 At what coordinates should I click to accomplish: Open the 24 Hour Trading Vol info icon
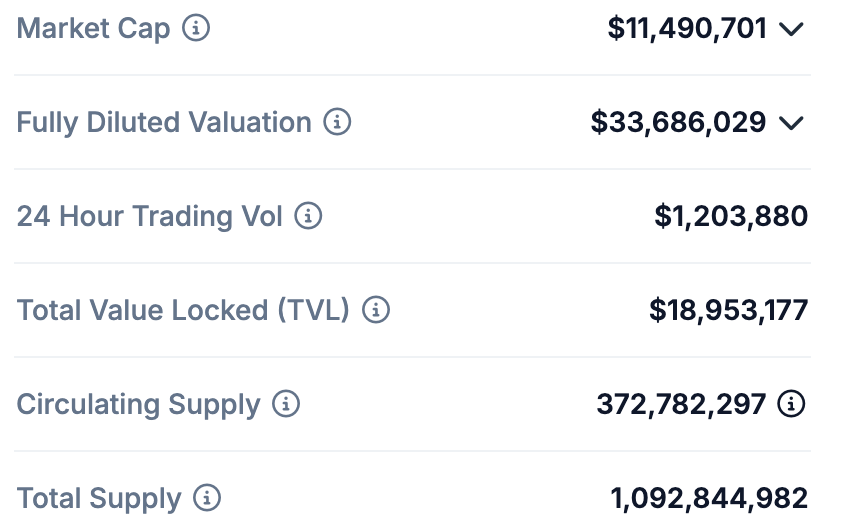pyautogui.click(x=308, y=216)
